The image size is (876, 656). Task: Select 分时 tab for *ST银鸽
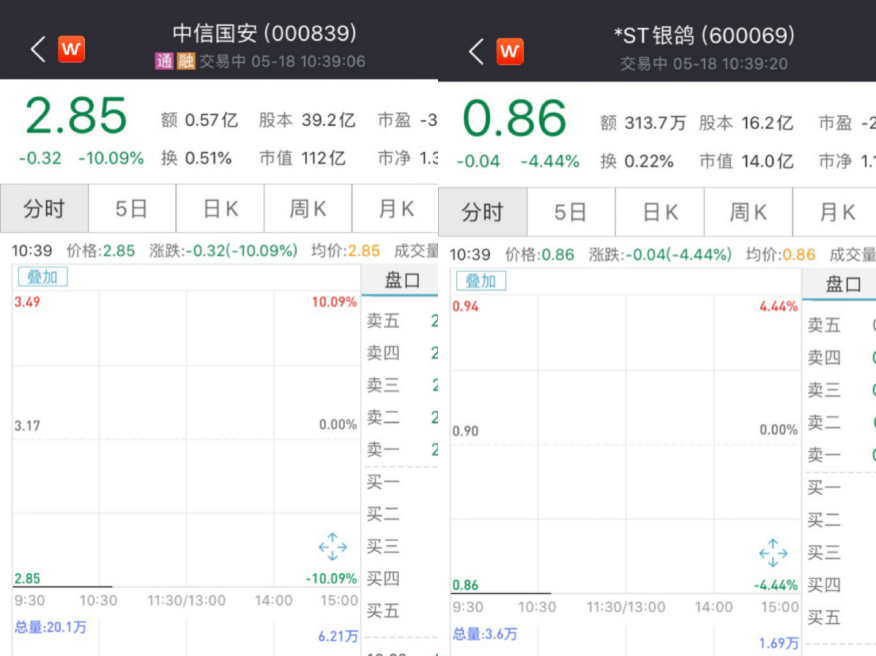pyautogui.click(x=483, y=212)
